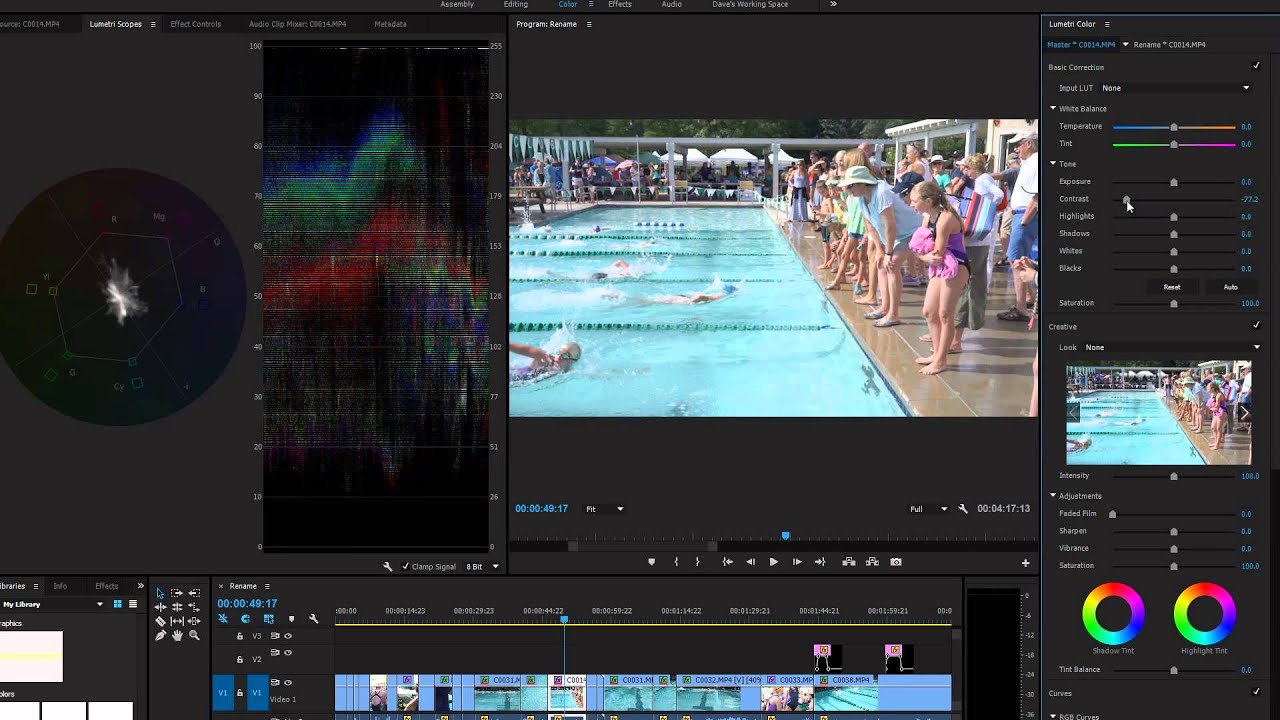
Task: Switch to Audio workspace
Action: click(672, 4)
